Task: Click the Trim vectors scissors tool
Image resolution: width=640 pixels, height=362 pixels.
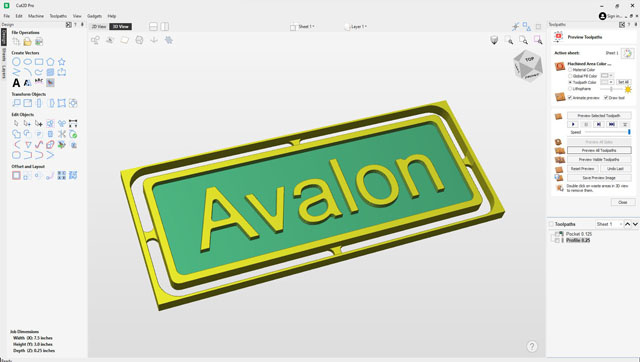Action: click(62, 134)
